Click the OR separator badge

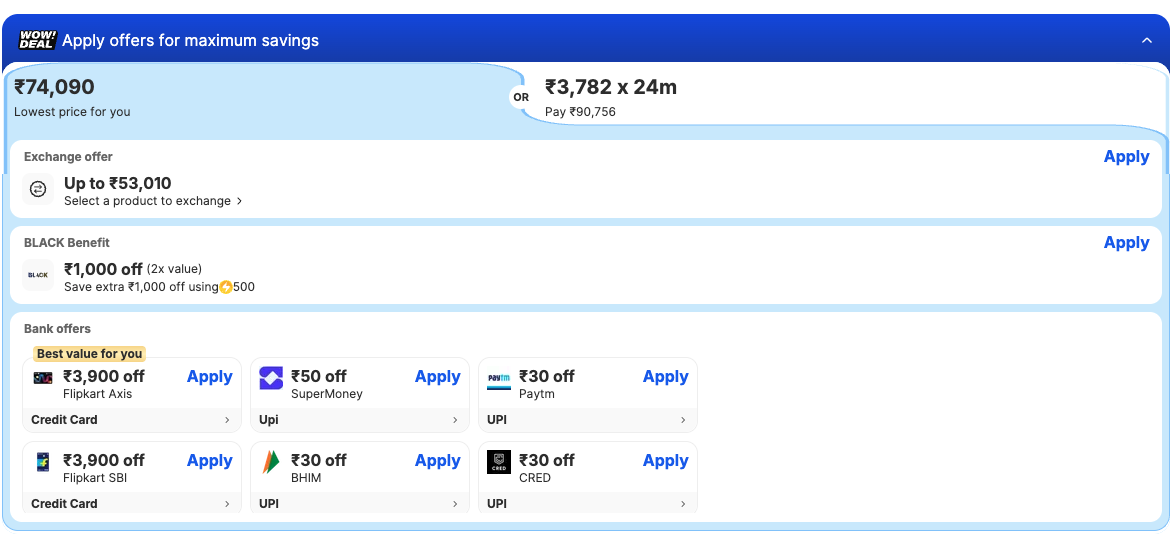[521, 97]
